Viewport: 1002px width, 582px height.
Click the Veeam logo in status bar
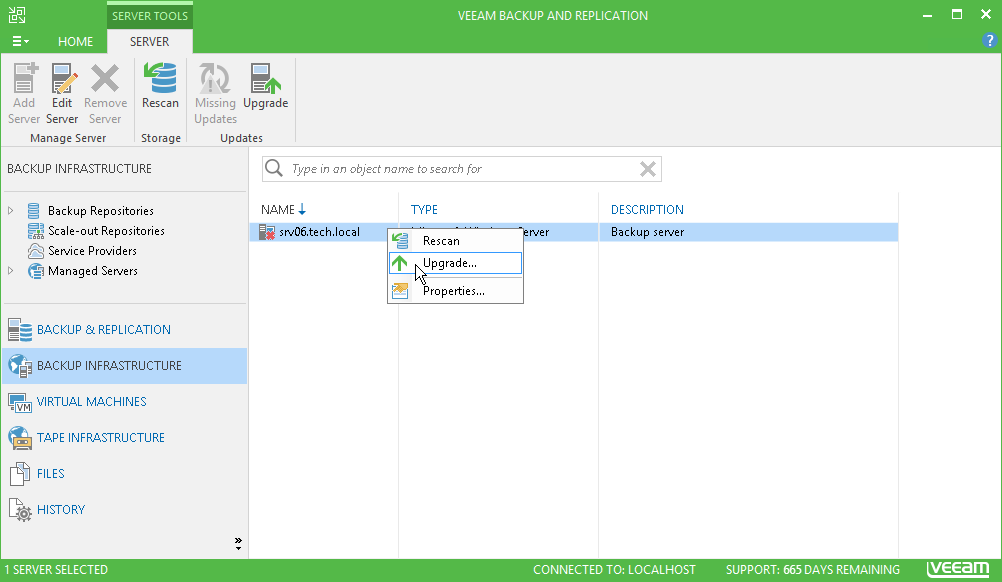click(958, 568)
